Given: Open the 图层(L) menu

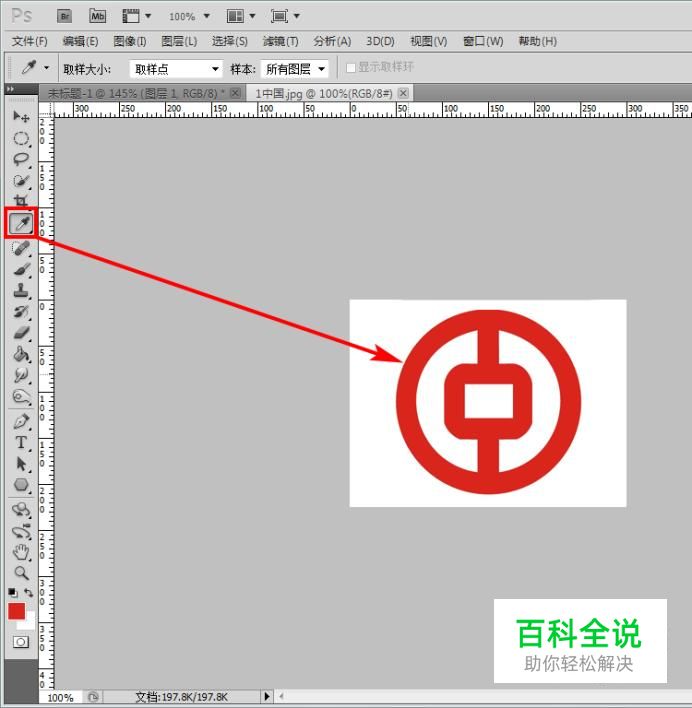Looking at the screenshot, I should tap(179, 42).
